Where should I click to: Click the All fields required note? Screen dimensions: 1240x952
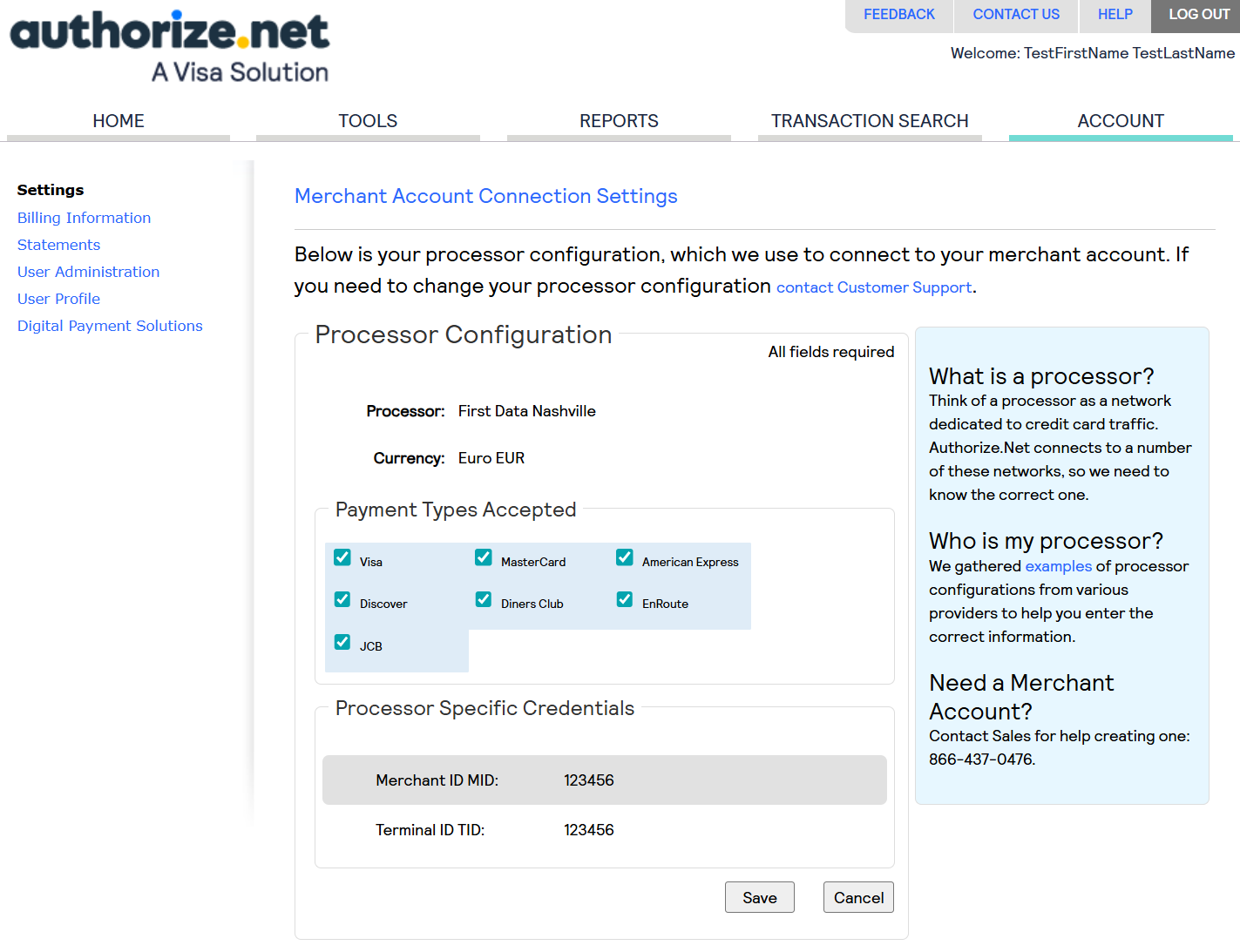[x=831, y=352]
